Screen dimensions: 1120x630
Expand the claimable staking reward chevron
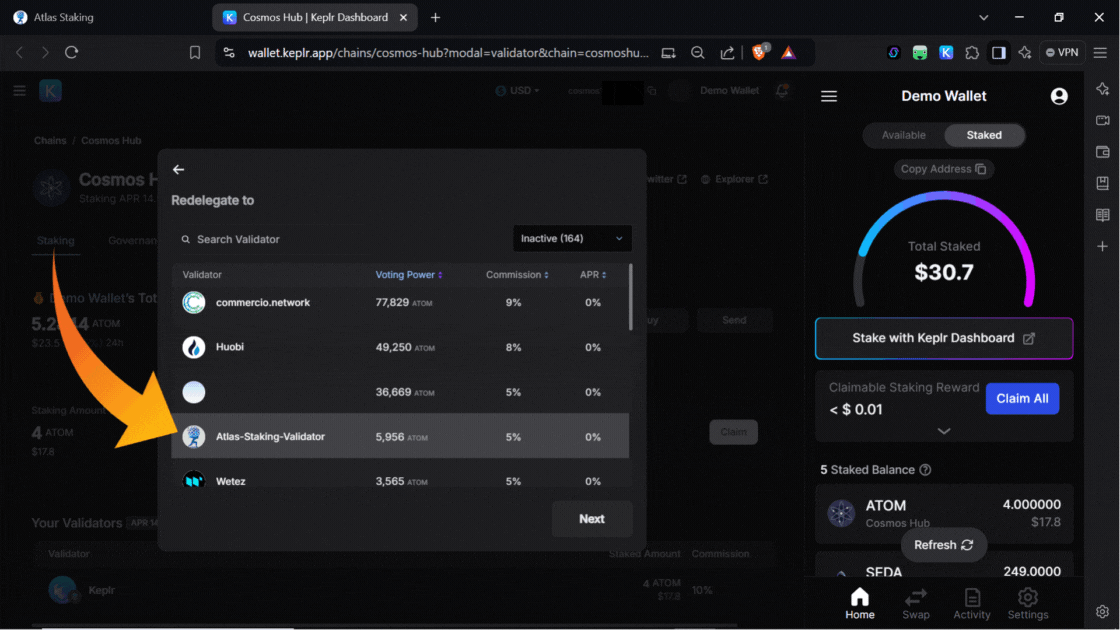[943, 431]
